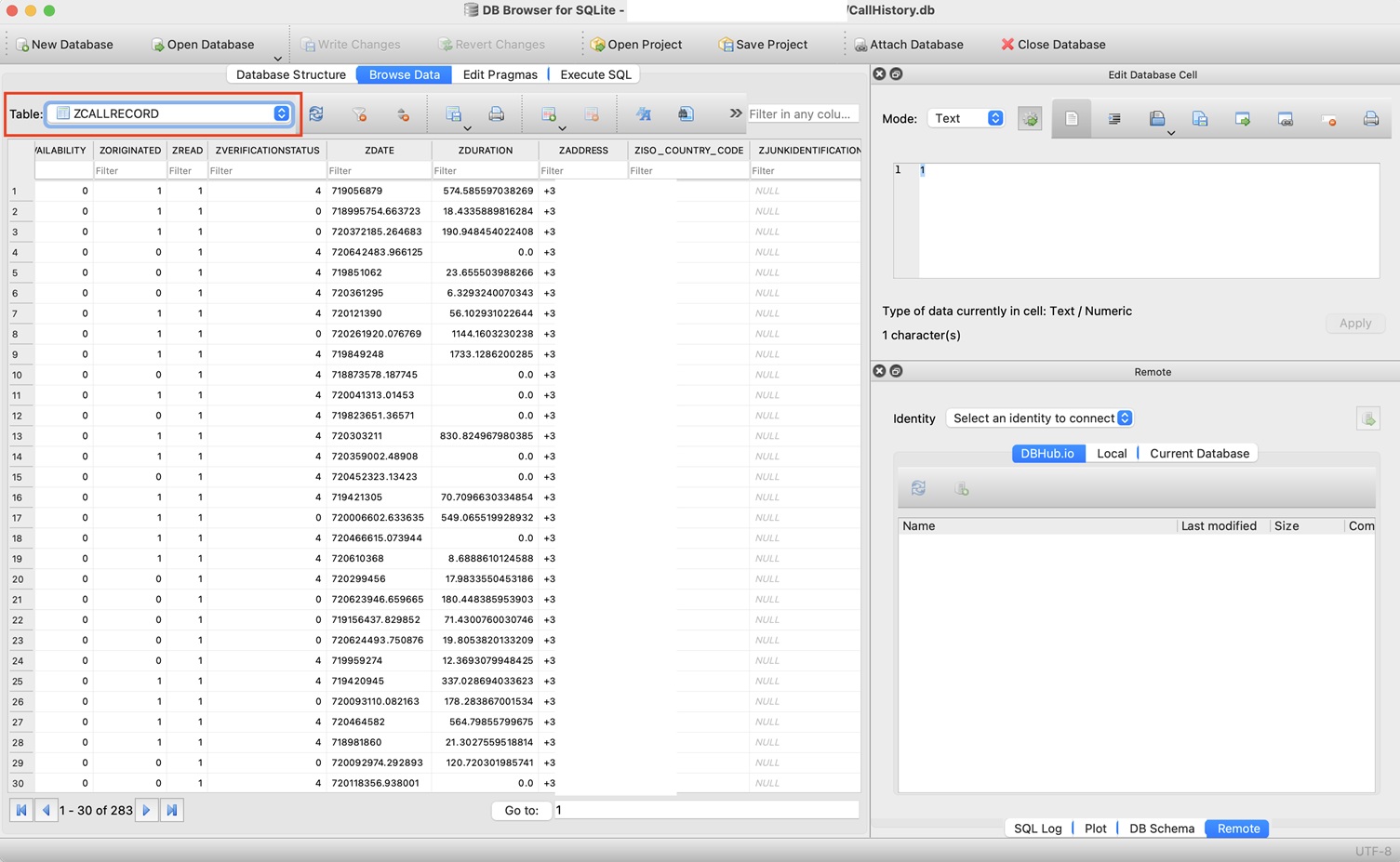Open the Mode dropdown set to Text
Screen dimensions: 1400x862
pos(966,118)
